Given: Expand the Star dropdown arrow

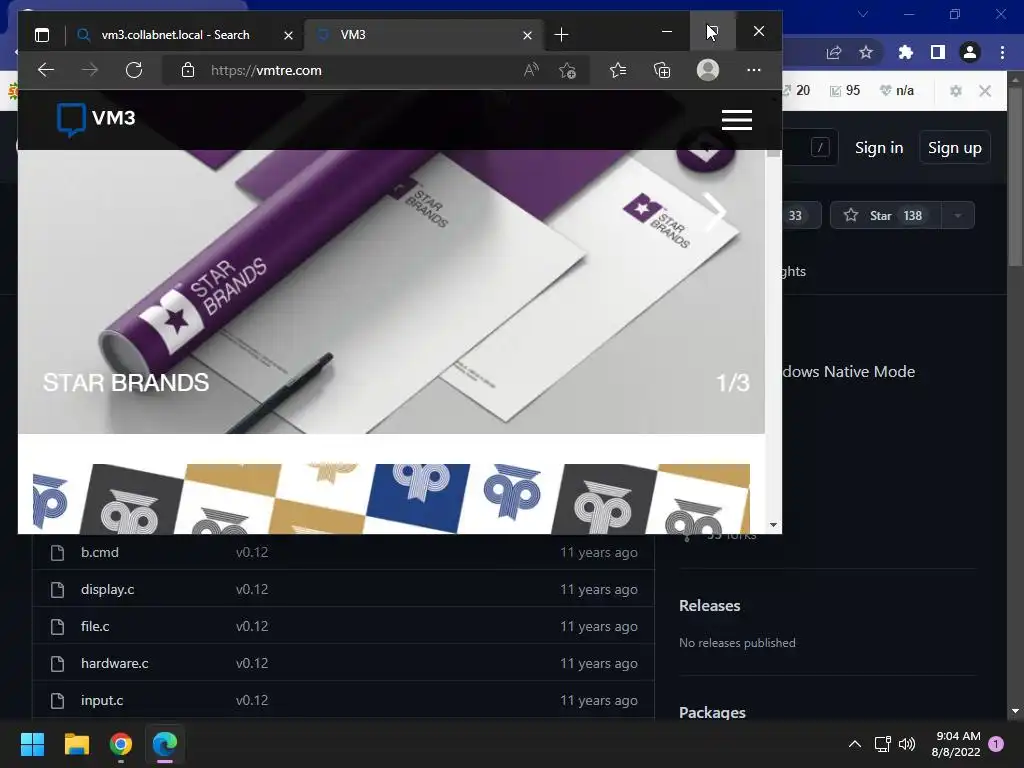Looking at the screenshot, I should coord(958,216).
